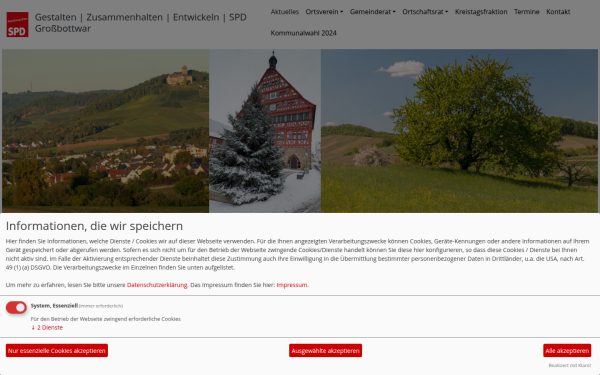Open the Realisiert mit Klaro link

pyautogui.click(x=569, y=365)
